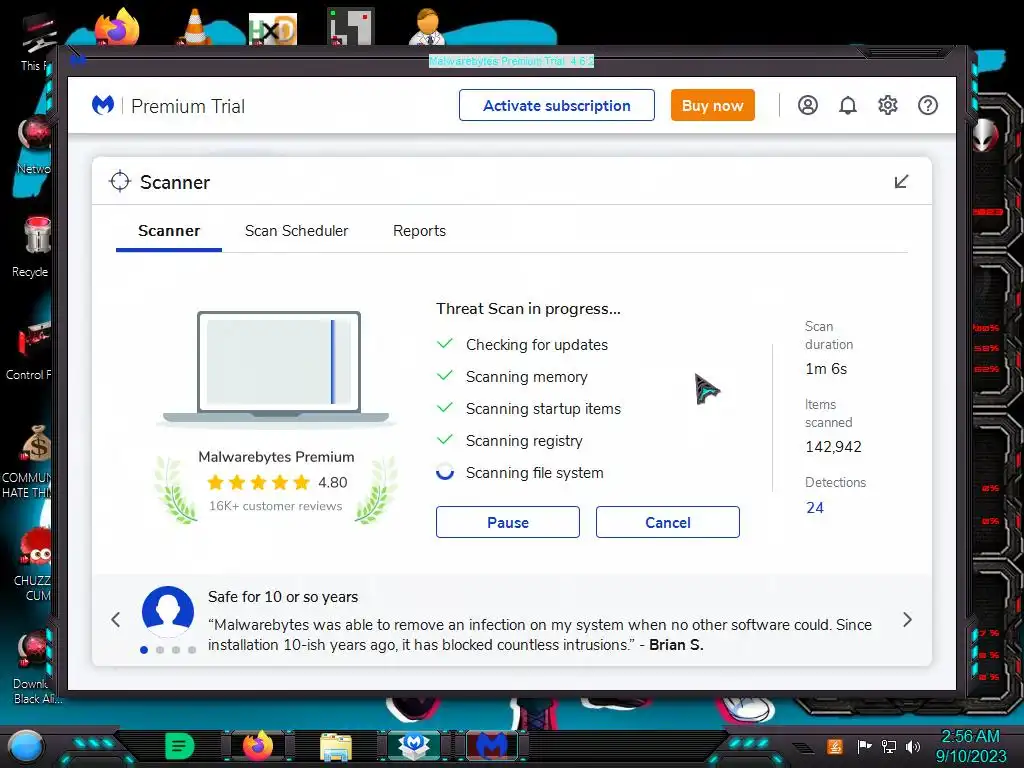Image resolution: width=1024 pixels, height=768 pixels.
Task: Click the Scanner crosshair icon
Action: (120, 182)
